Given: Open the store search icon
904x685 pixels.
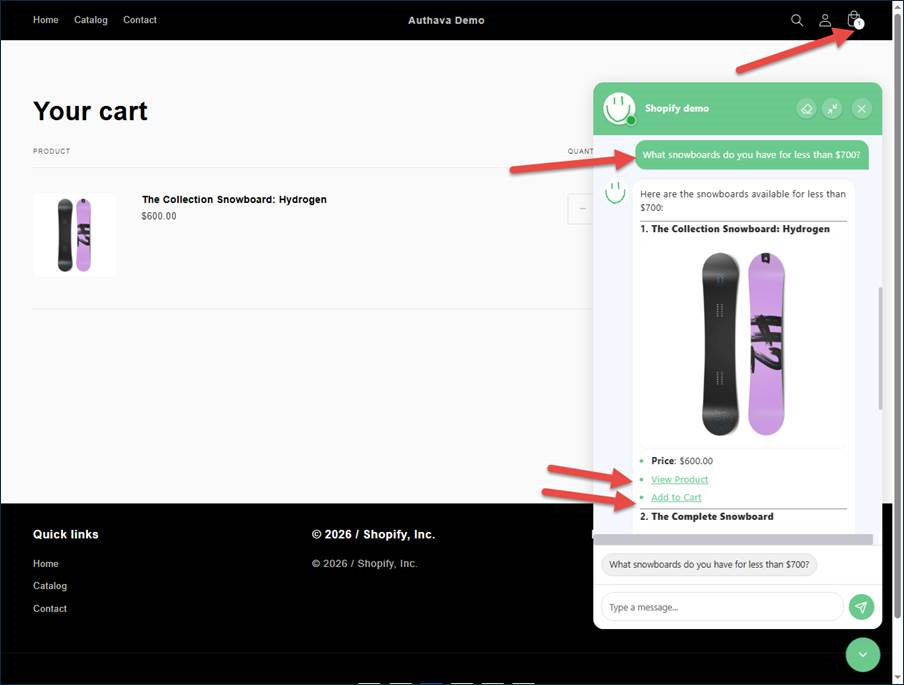Looking at the screenshot, I should [x=797, y=20].
